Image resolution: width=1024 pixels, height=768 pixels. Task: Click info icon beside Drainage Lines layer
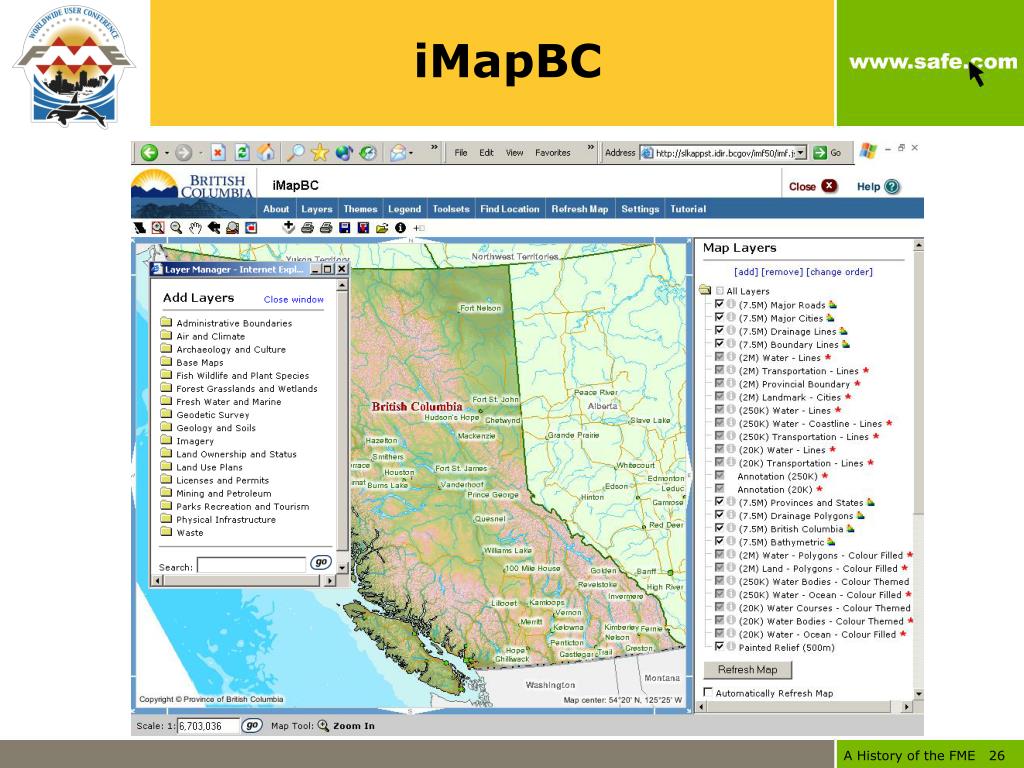coord(731,330)
